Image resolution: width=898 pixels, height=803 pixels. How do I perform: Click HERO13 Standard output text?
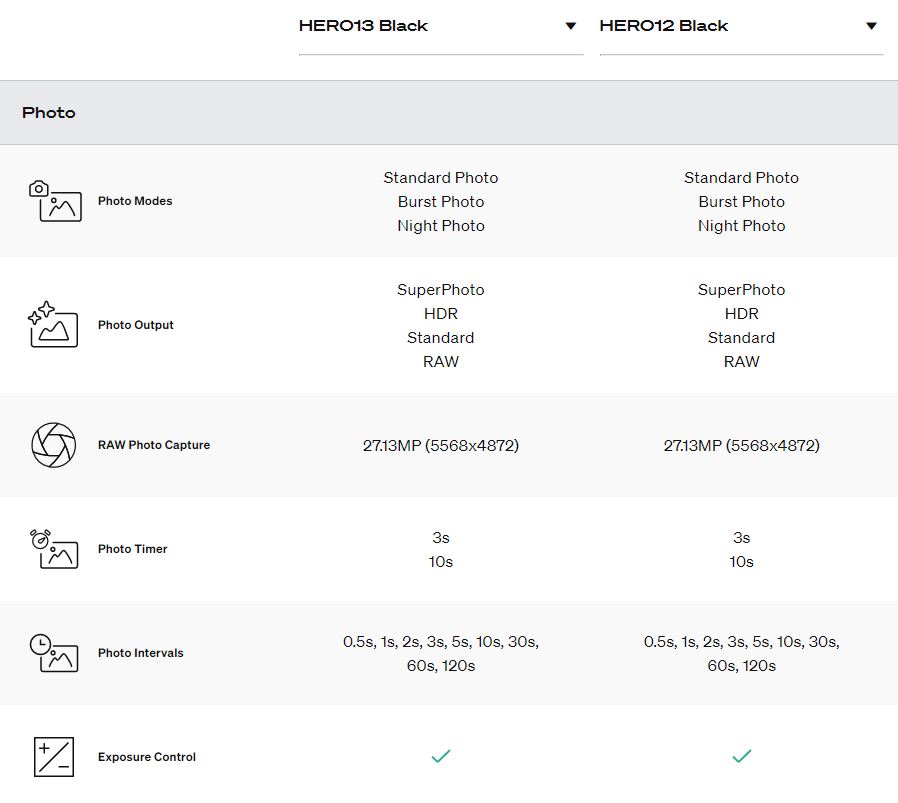coord(441,338)
